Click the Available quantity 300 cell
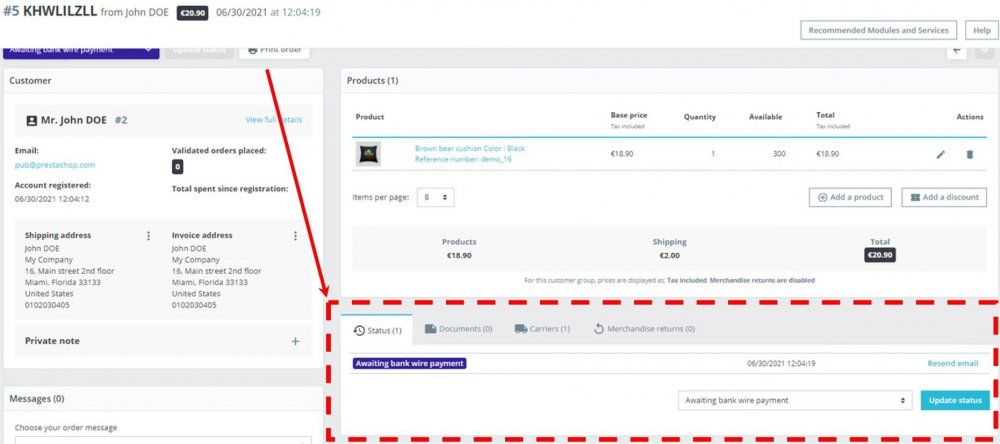 pyautogui.click(x=779, y=154)
